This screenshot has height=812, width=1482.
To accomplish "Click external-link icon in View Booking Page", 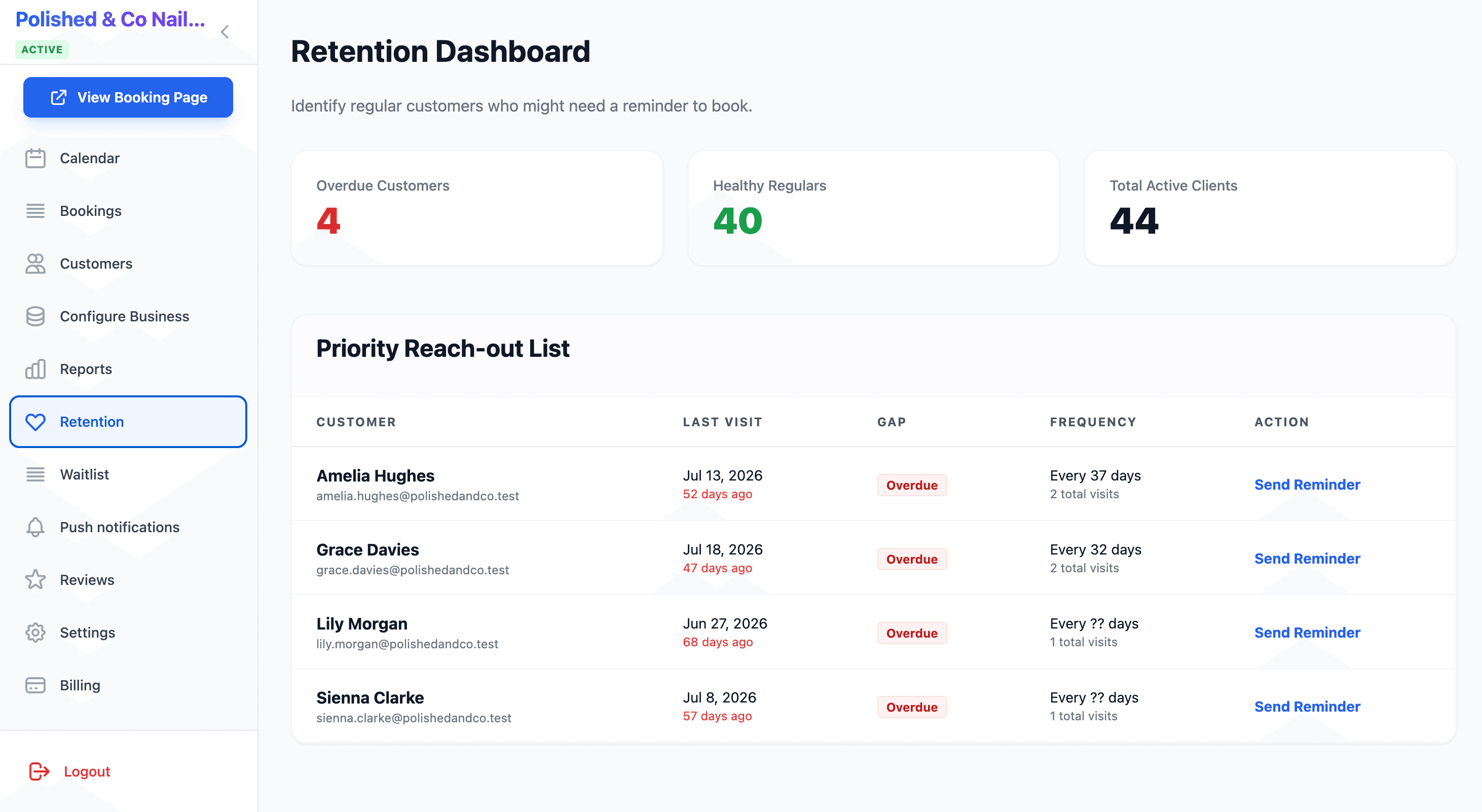I will click(x=58, y=97).
